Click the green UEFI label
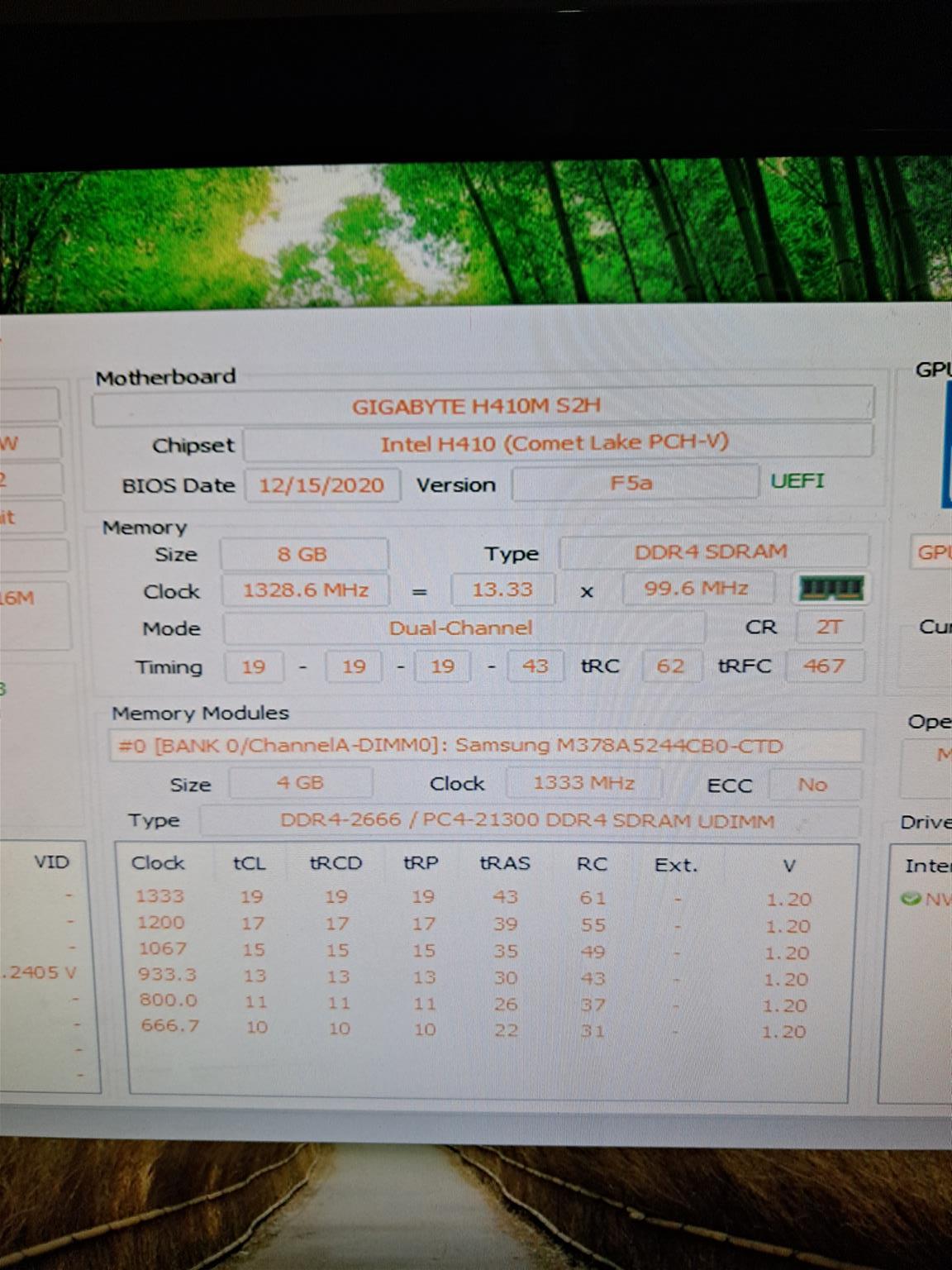The image size is (952, 1270). [797, 481]
